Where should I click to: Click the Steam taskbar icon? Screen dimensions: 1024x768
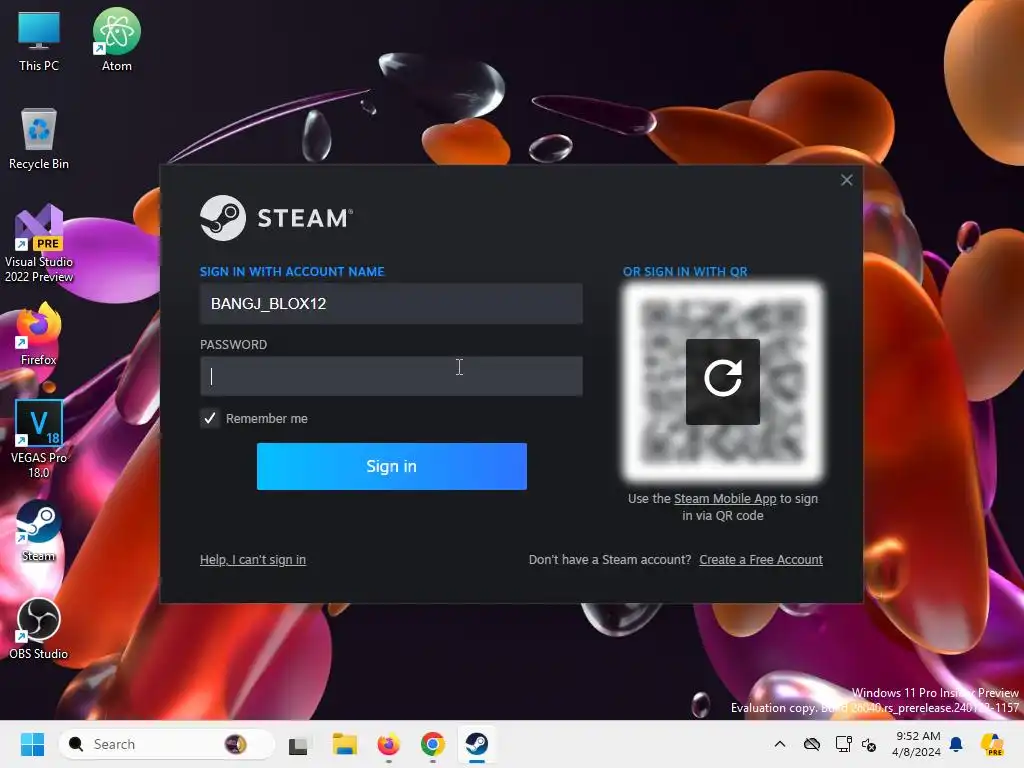click(x=477, y=743)
